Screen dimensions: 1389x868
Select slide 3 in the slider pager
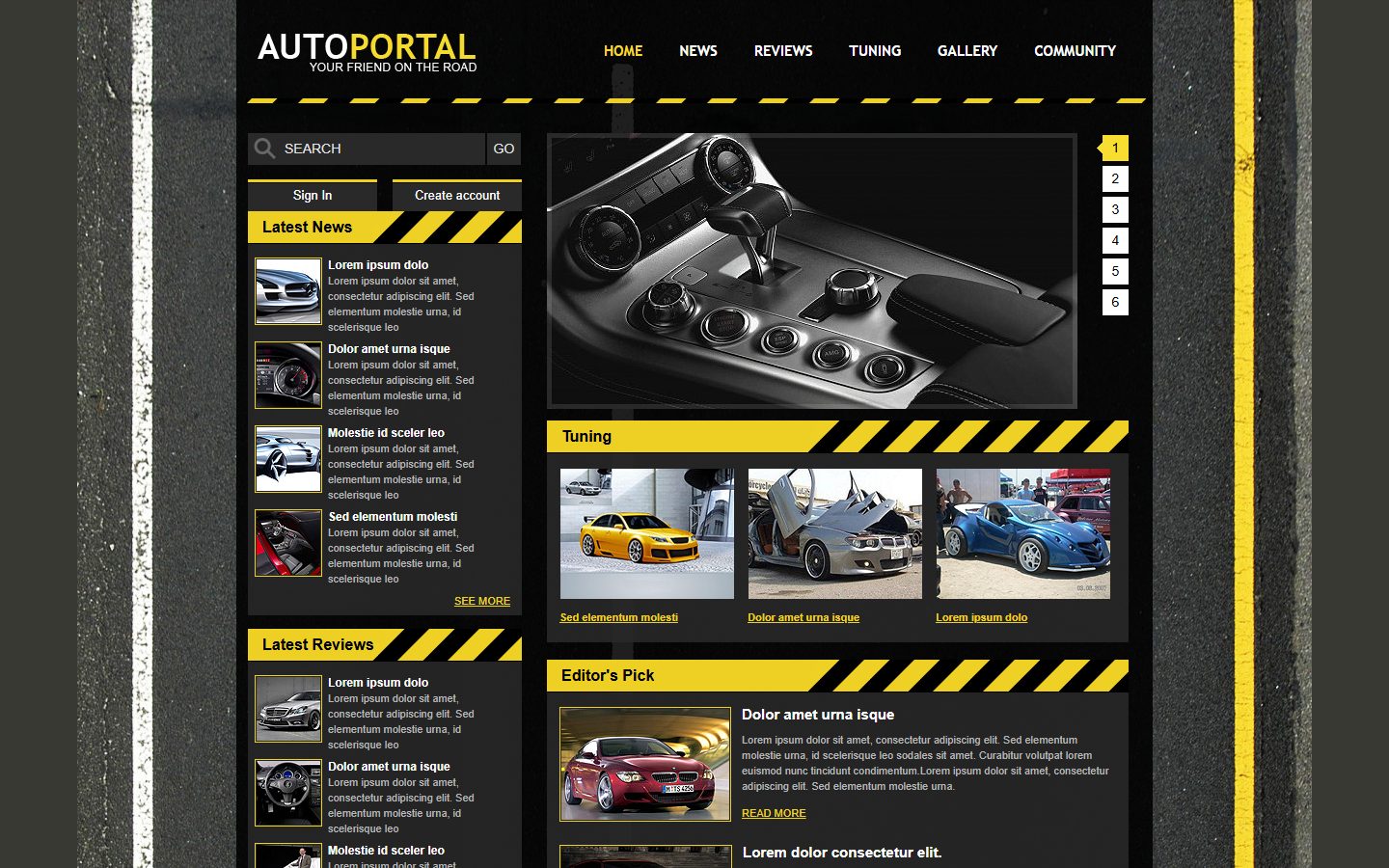[1115, 209]
